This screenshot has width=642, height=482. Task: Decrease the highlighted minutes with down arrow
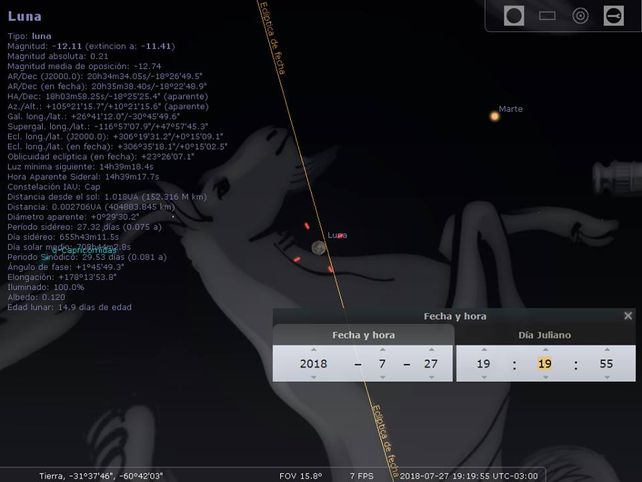(545, 377)
